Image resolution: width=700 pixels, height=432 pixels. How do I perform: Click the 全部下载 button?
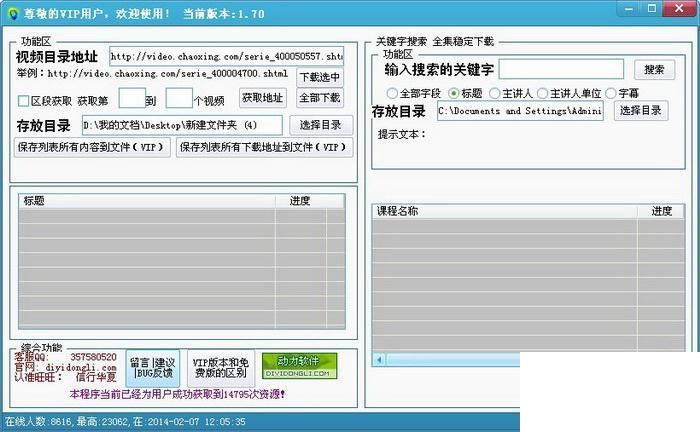pyautogui.click(x=320, y=98)
